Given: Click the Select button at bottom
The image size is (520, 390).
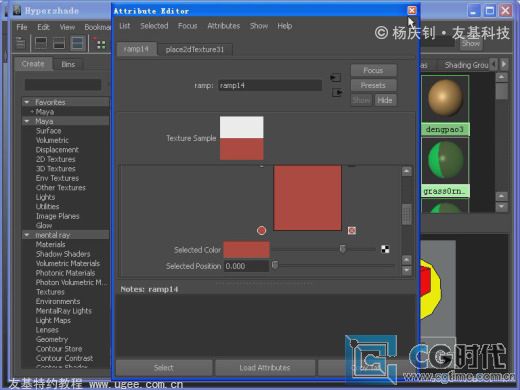Looking at the screenshot, I should click(164, 368).
